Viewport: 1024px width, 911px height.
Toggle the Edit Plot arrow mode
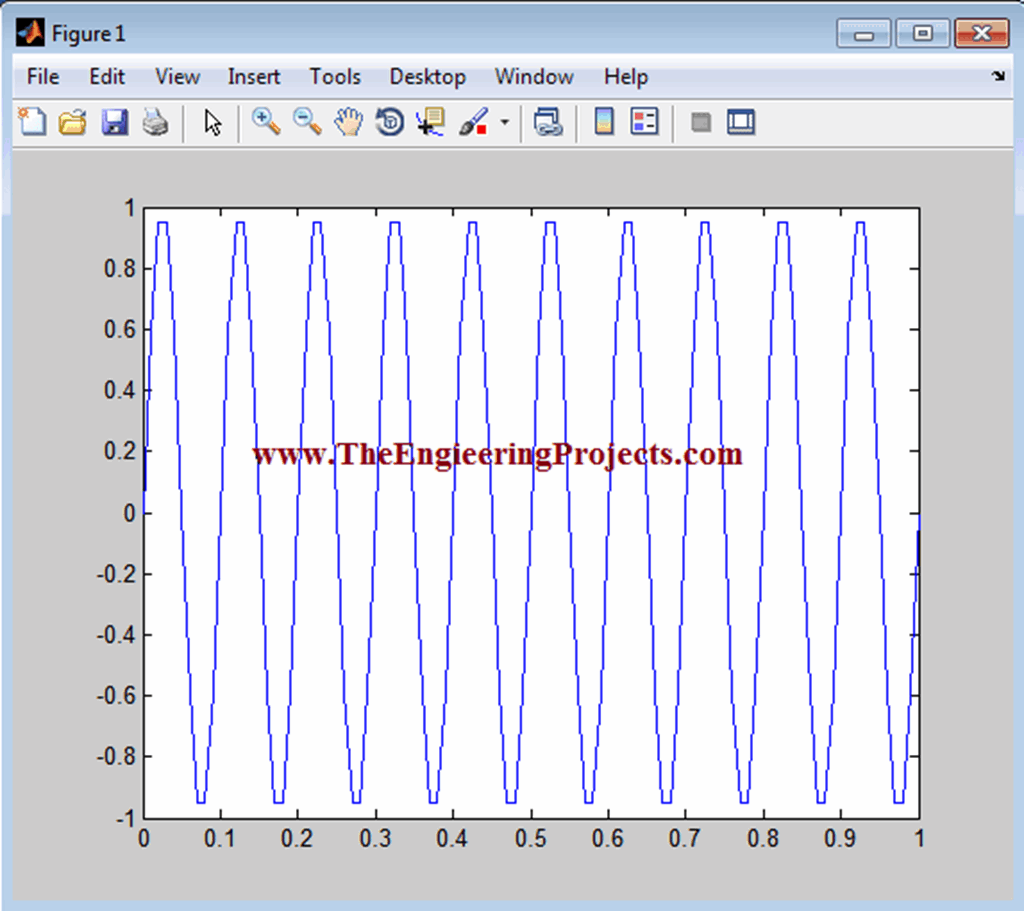[212, 121]
